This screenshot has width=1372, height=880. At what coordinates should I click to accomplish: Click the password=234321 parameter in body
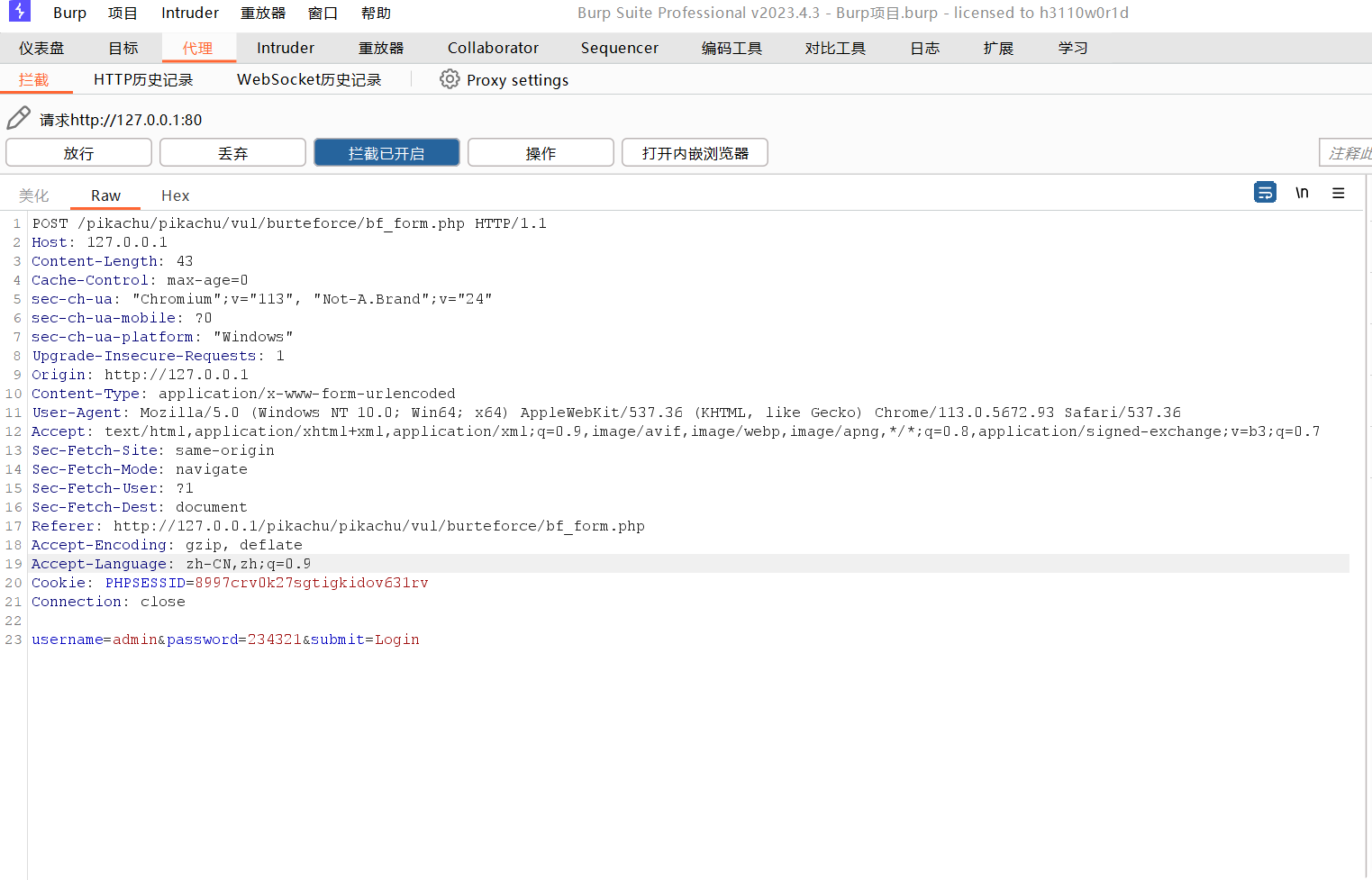pyautogui.click(x=234, y=640)
